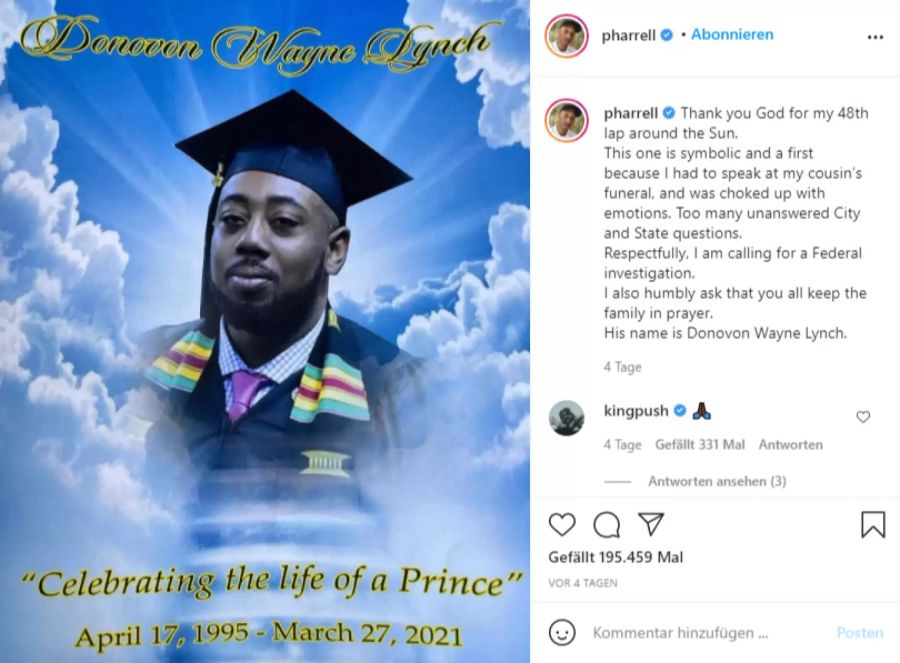Screen dimensions: 900x663
Task: Subscribe via the Abonnieren link
Action: point(732,34)
